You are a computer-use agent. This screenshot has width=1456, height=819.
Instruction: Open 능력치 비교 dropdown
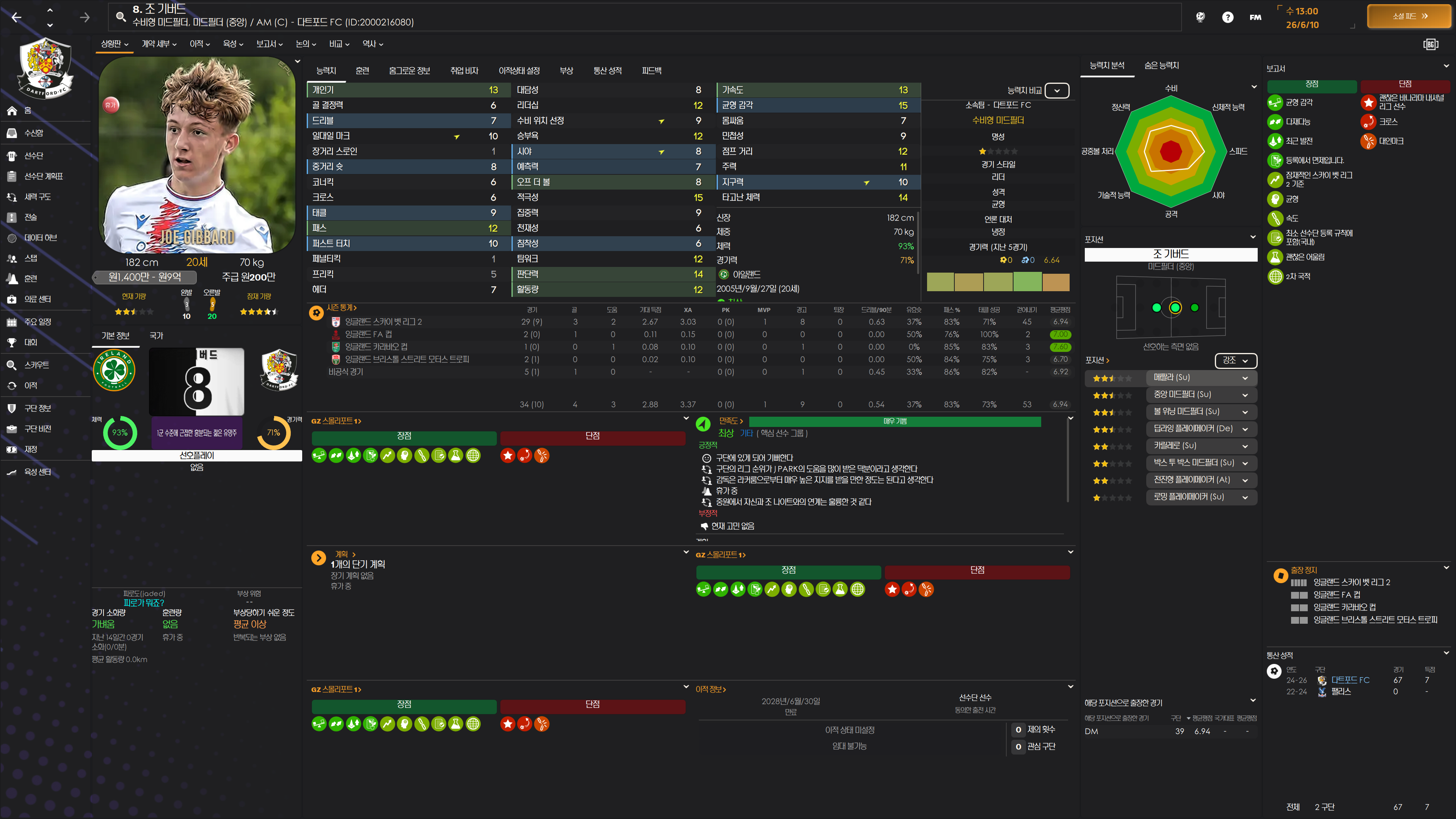pyautogui.click(x=1056, y=91)
